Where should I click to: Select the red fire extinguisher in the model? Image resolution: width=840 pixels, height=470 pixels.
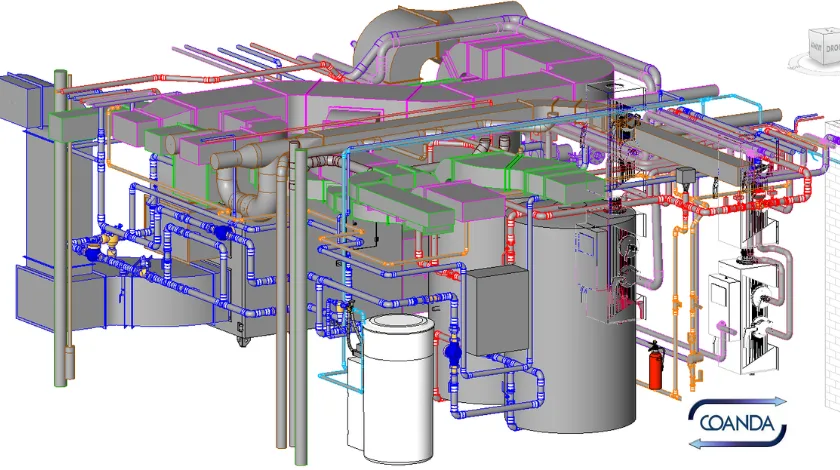(655, 365)
